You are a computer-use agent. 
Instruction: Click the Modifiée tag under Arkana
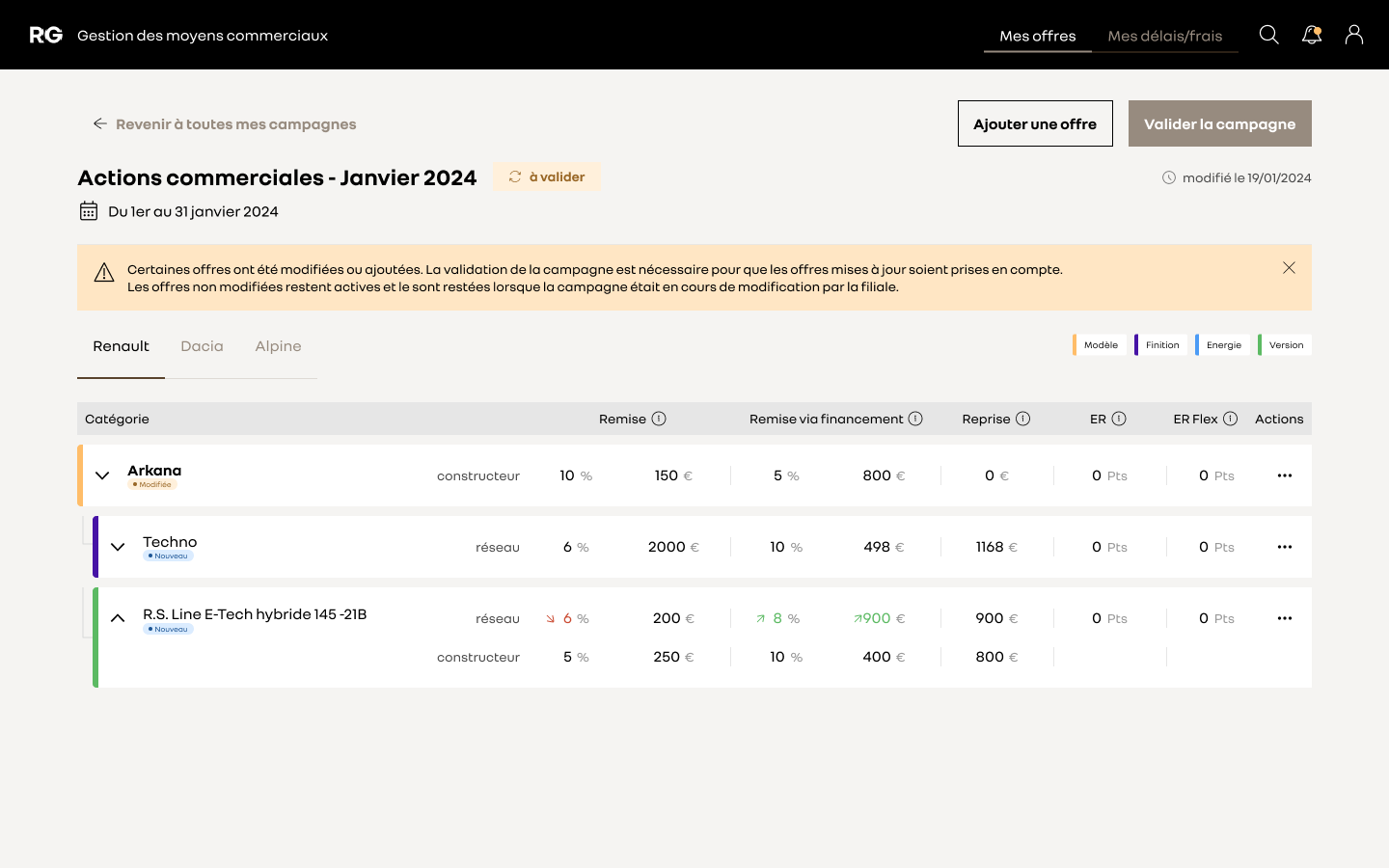pos(152,484)
